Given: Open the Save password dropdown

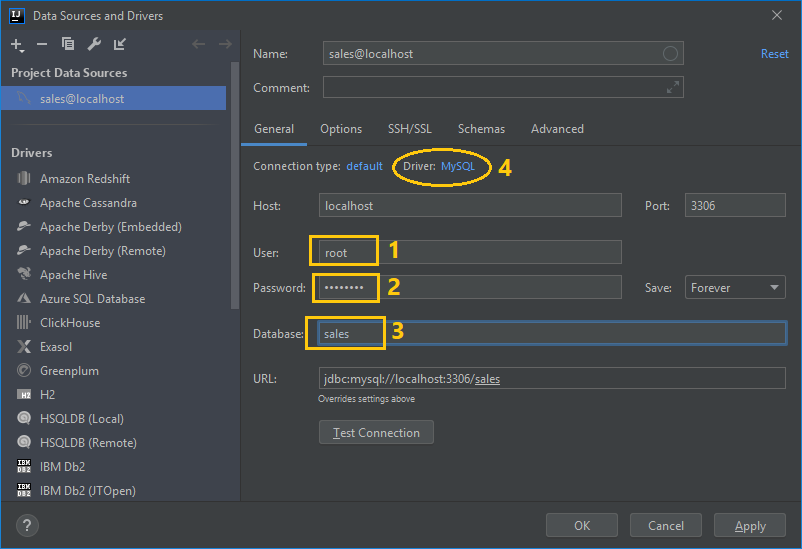Looking at the screenshot, I should 735,288.
